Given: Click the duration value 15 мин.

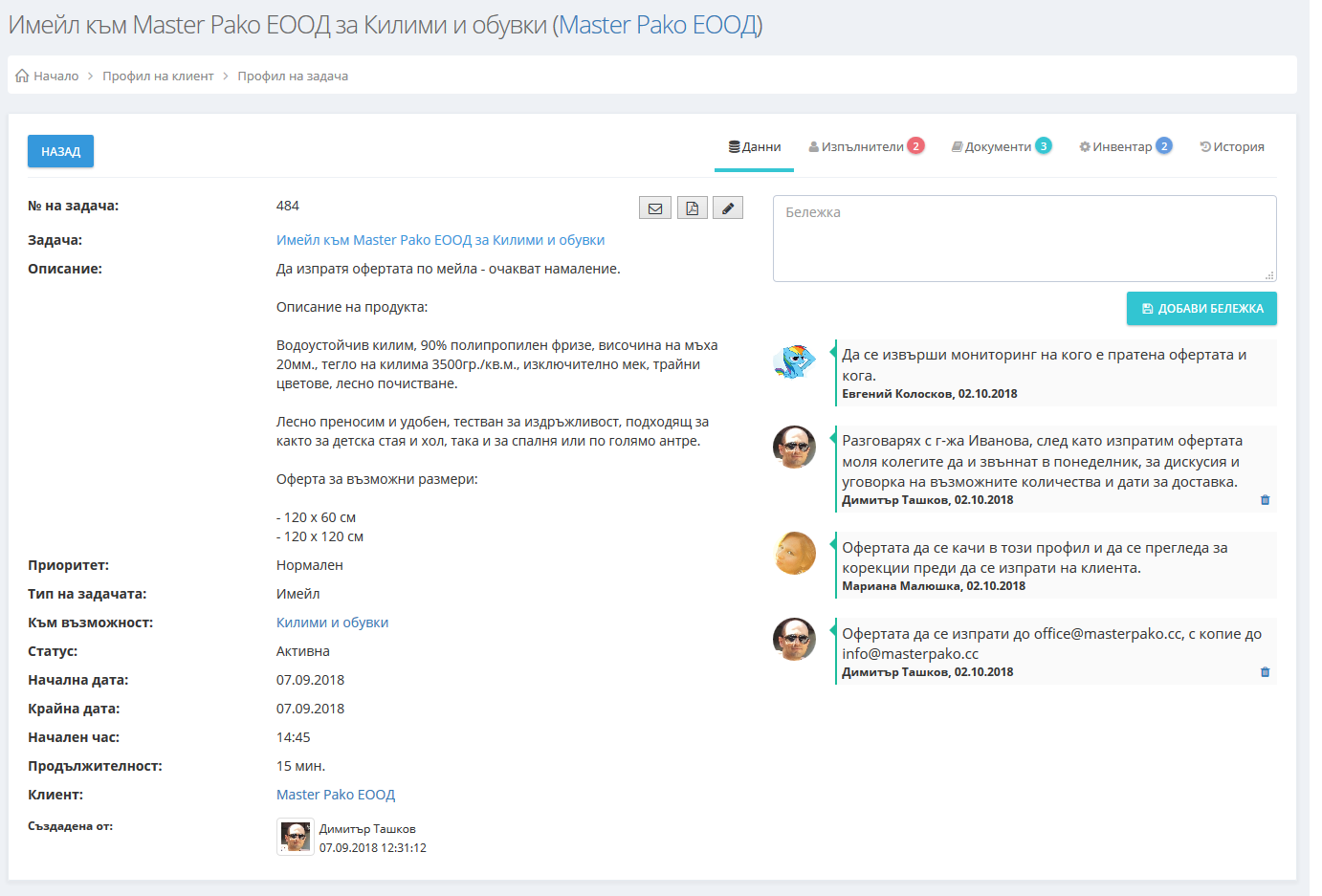Looking at the screenshot, I should pos(301,766).
